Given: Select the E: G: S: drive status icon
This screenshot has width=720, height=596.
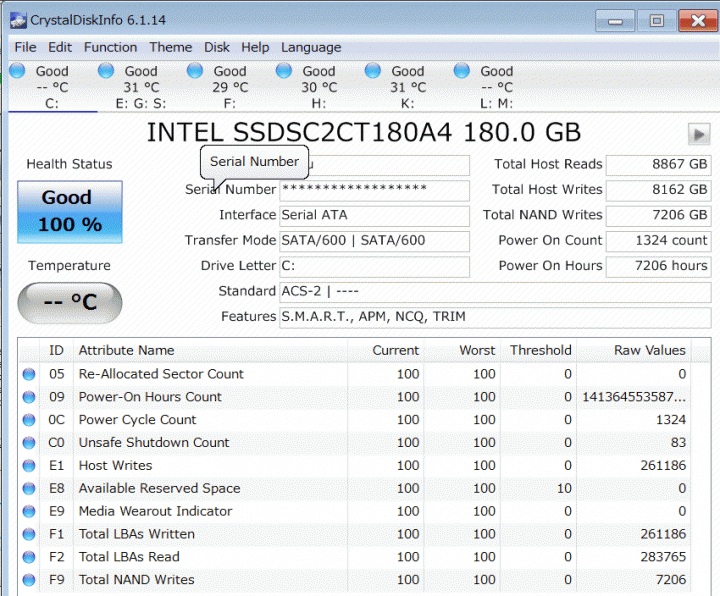Looking at the screenshot, I should pos(106,70).
